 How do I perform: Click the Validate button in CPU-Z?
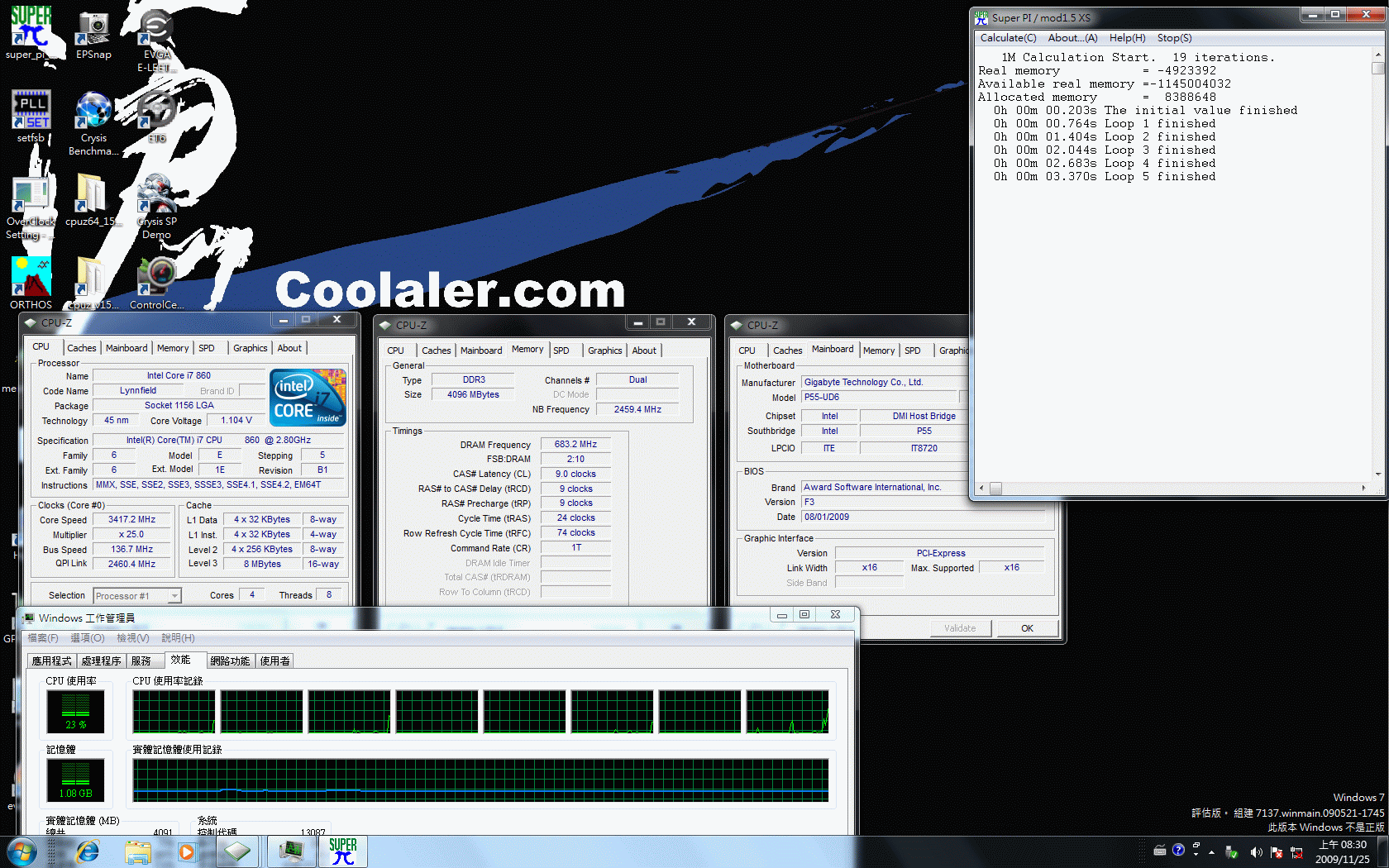(x=960, y=628)
